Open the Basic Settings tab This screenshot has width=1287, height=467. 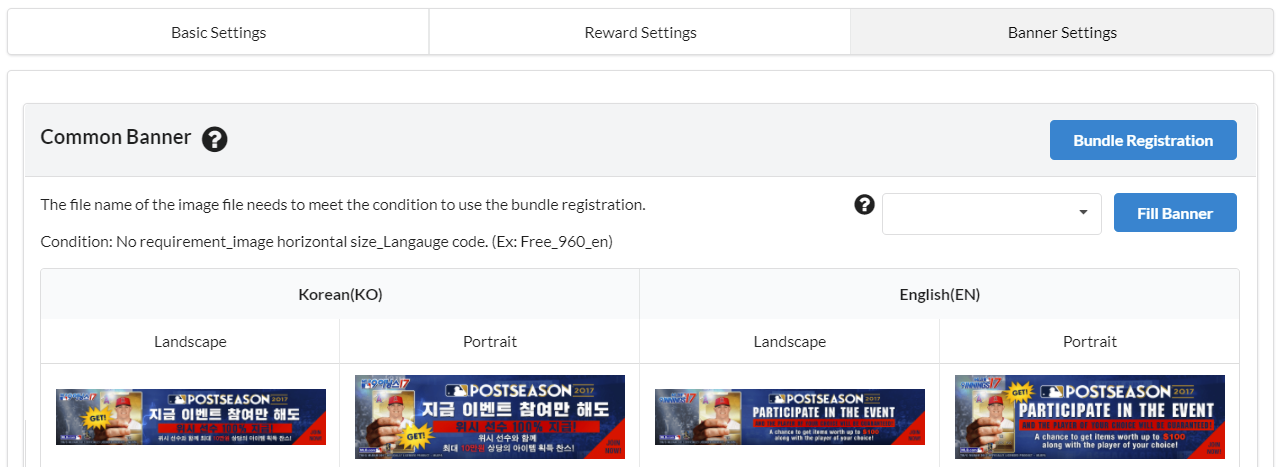point(218,32)
